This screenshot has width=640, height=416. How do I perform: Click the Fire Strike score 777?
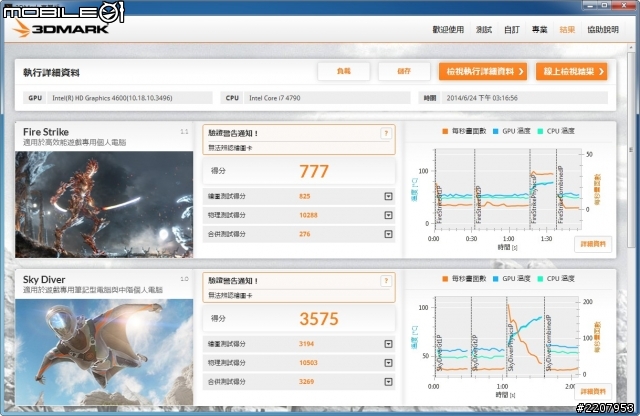[314, 171]
